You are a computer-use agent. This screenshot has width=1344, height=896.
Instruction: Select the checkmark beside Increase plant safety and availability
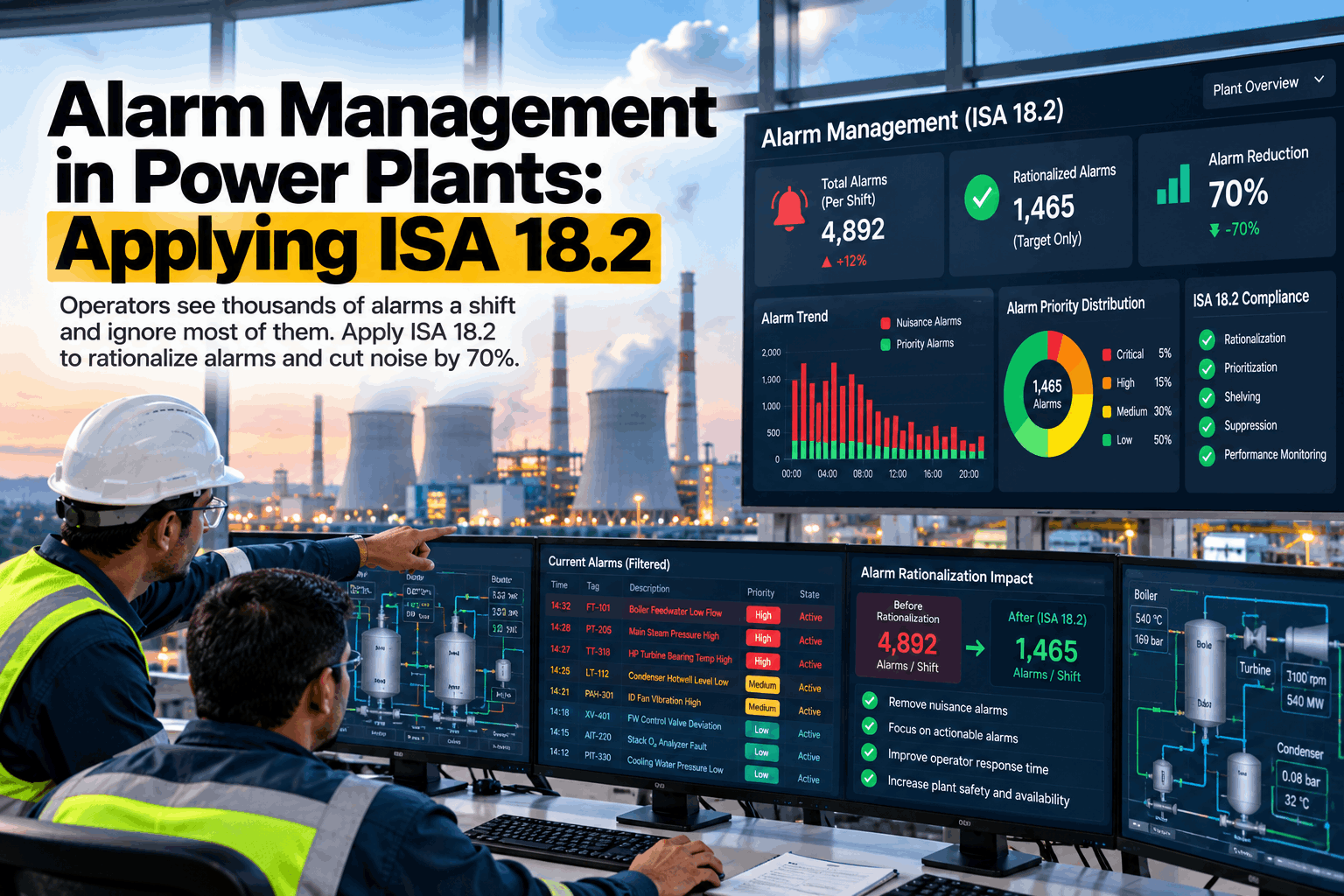[x=870, y=777]
